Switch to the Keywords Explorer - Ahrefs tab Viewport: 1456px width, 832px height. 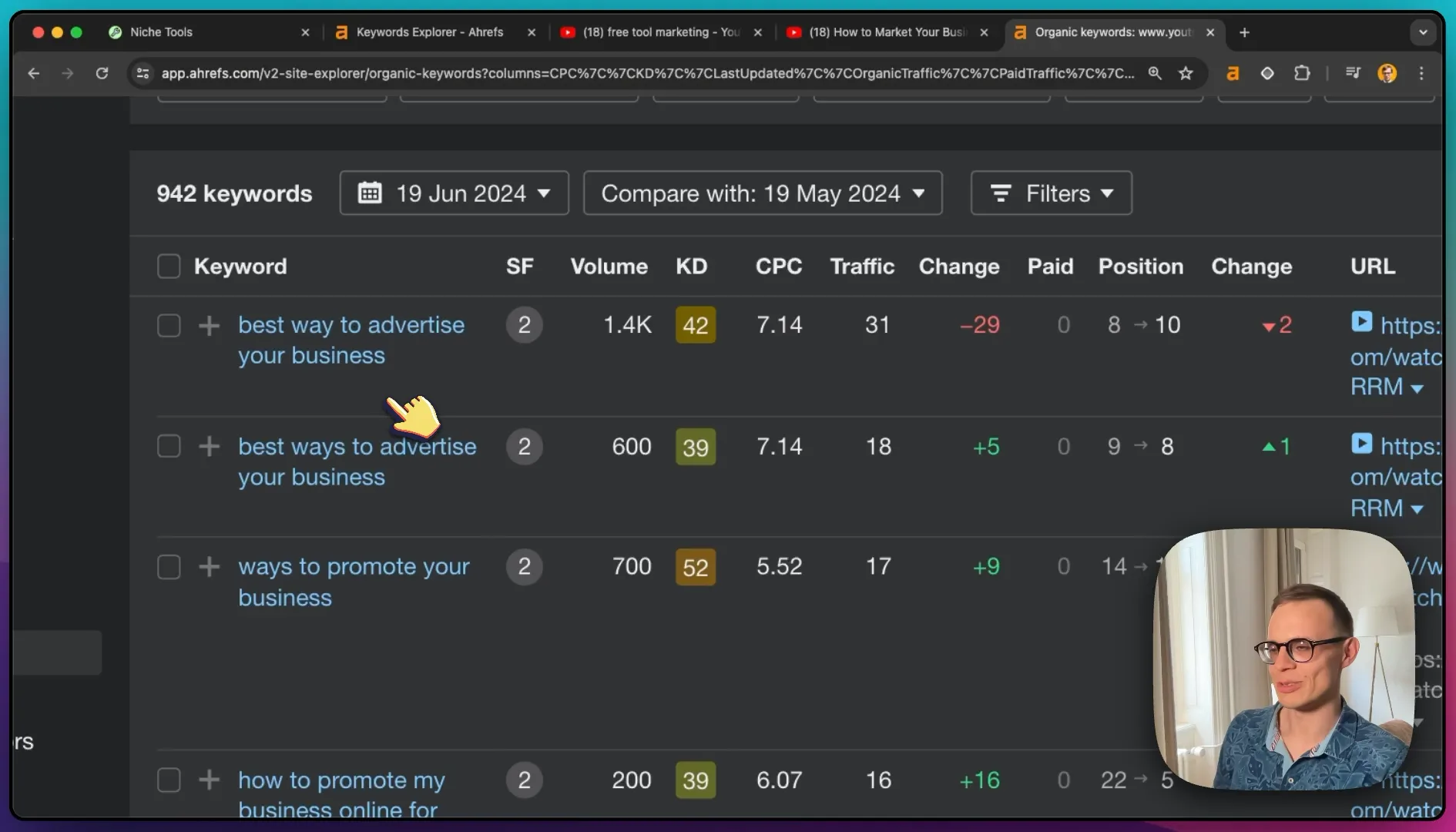click(x=434, y=32)
